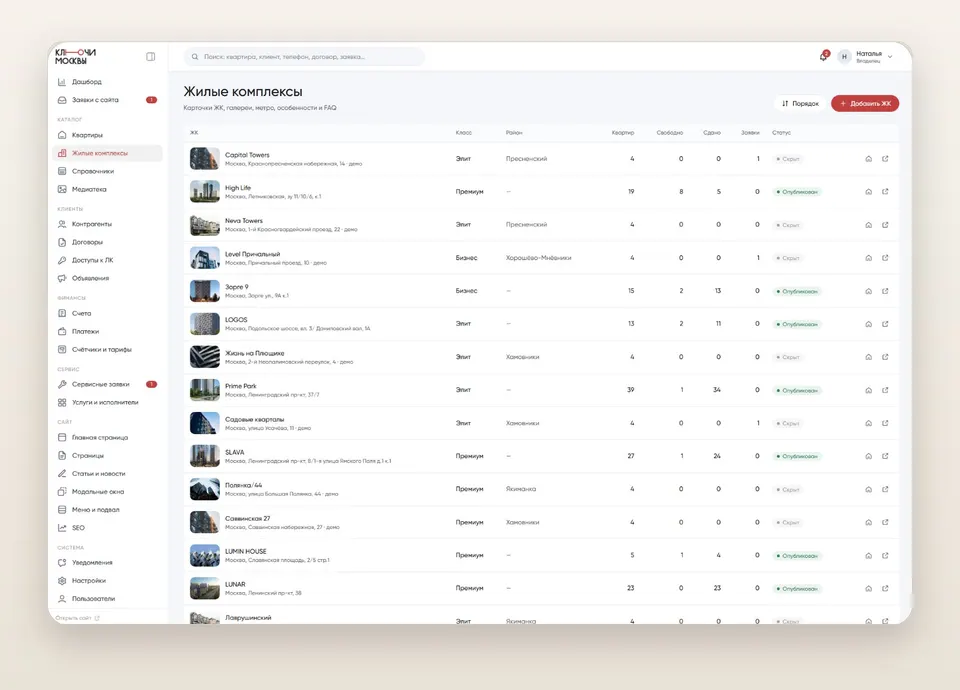960x690 pixels.
Task: Open Сервисные заявки in the sidebar
Action: tap(108, 384)
